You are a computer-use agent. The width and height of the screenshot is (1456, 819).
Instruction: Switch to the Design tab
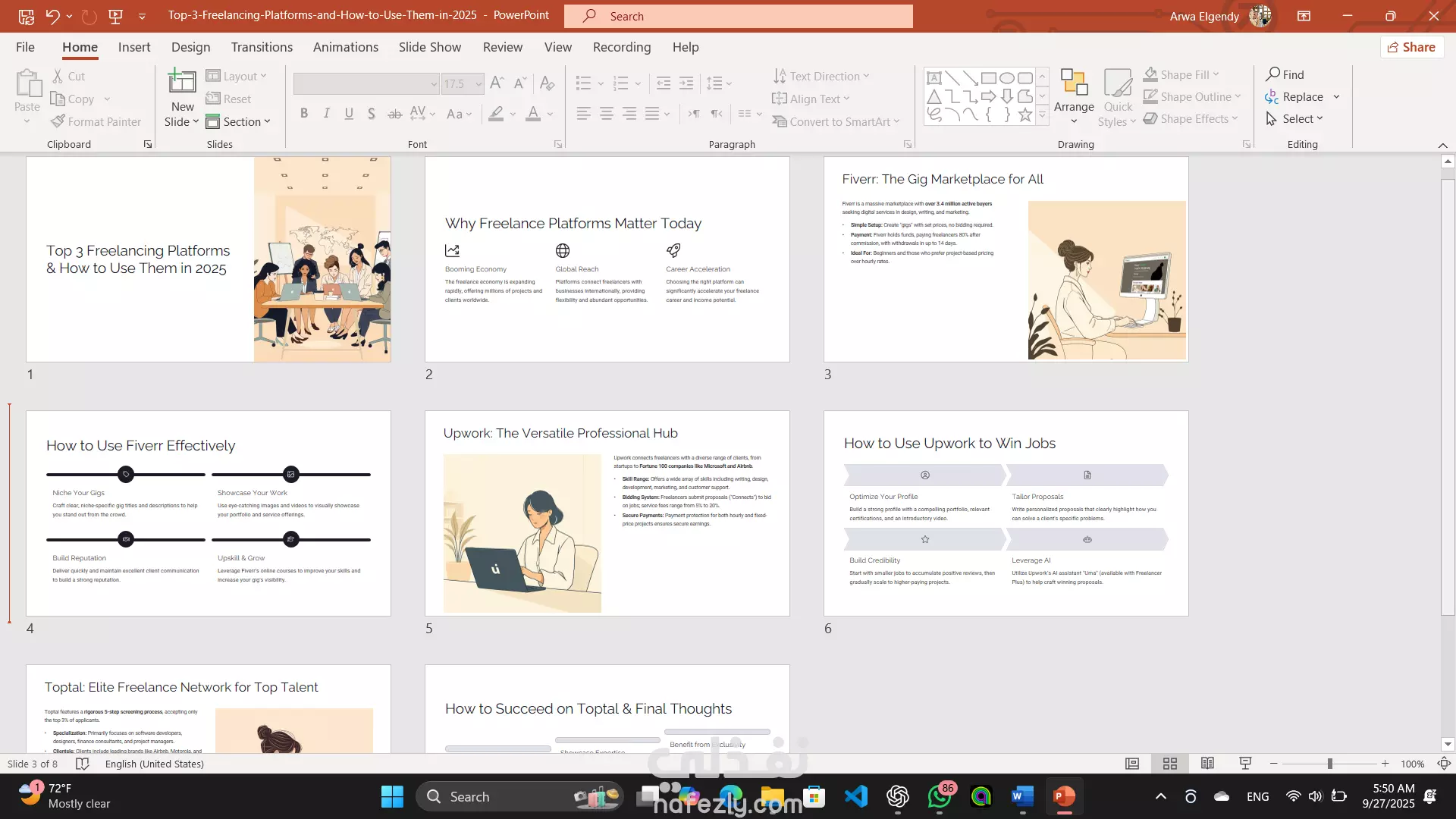(190, 47)
